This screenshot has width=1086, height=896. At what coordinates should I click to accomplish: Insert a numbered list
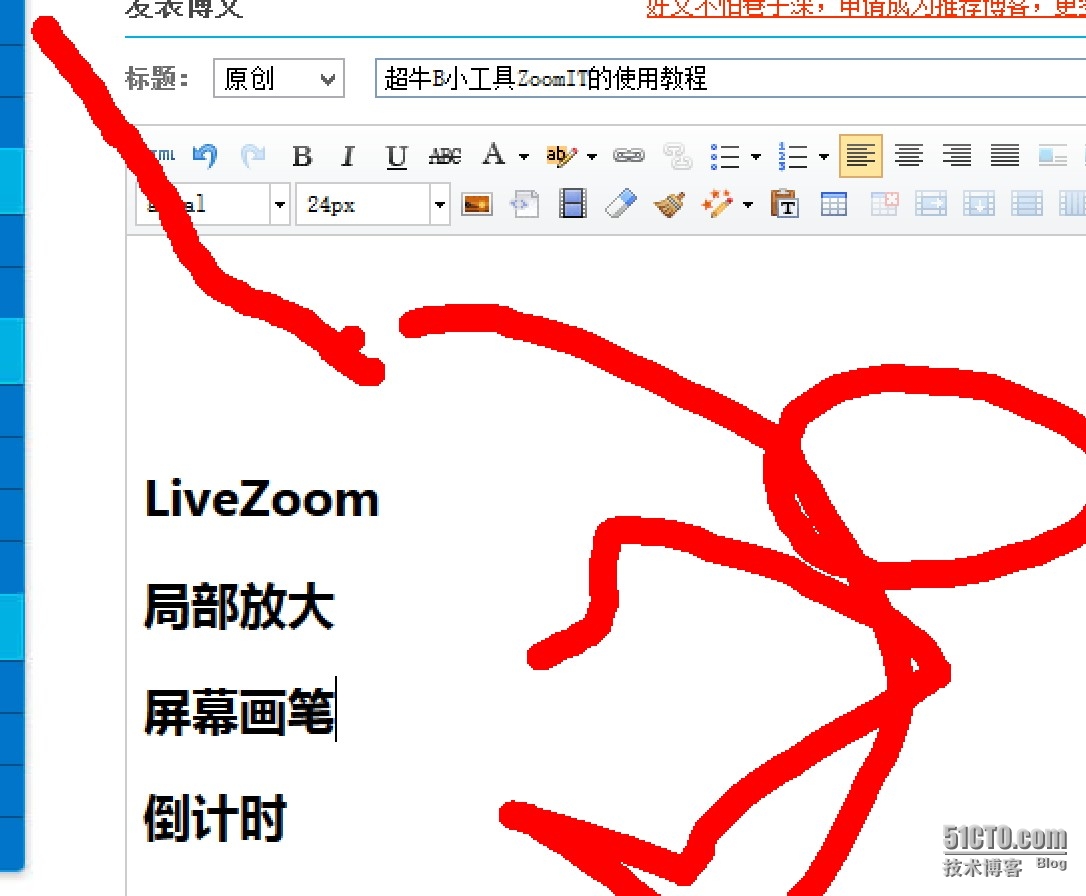tap(793, 156)
